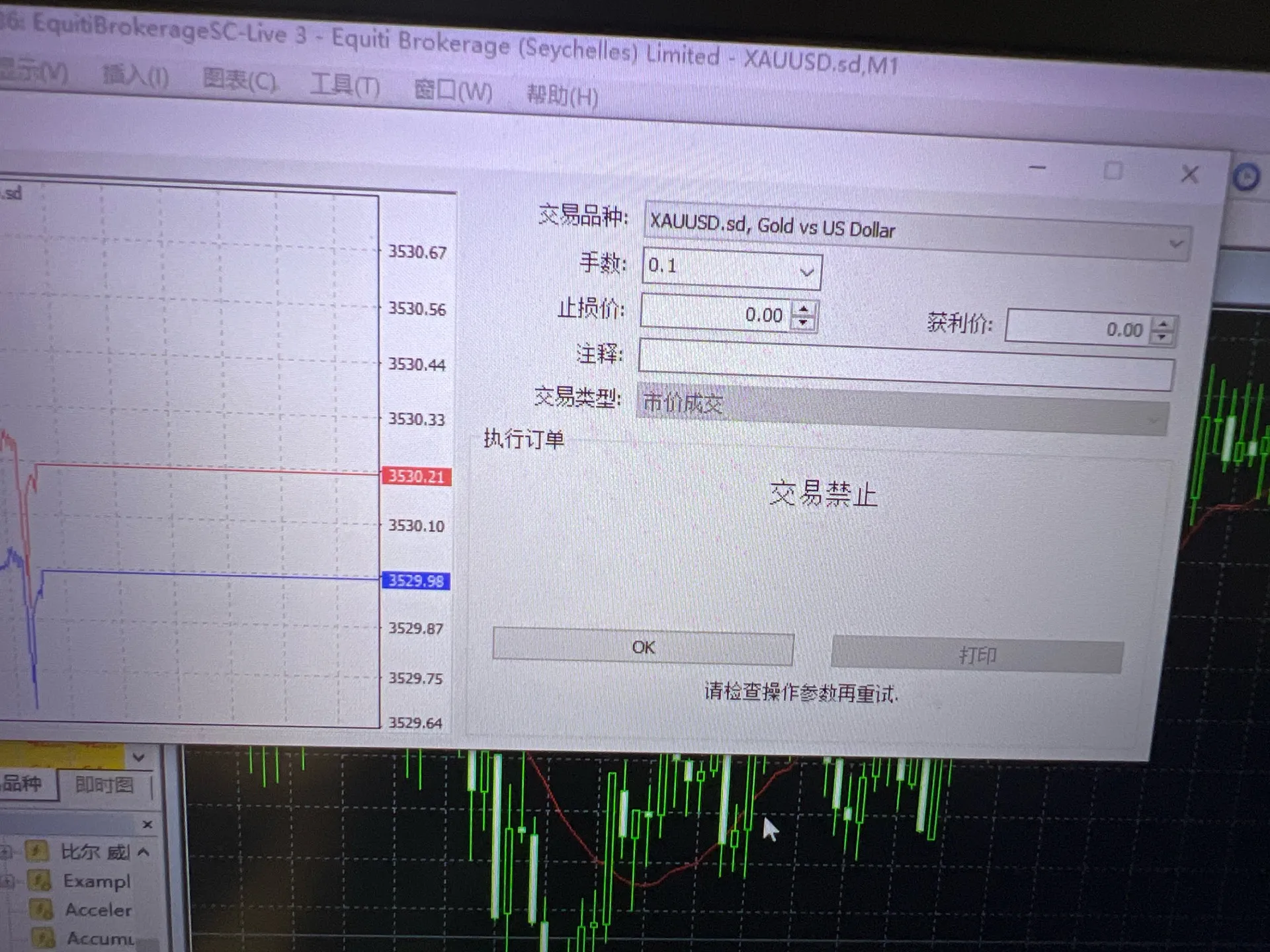Increase the 获利价 take profit value

tap(1162, 324)
